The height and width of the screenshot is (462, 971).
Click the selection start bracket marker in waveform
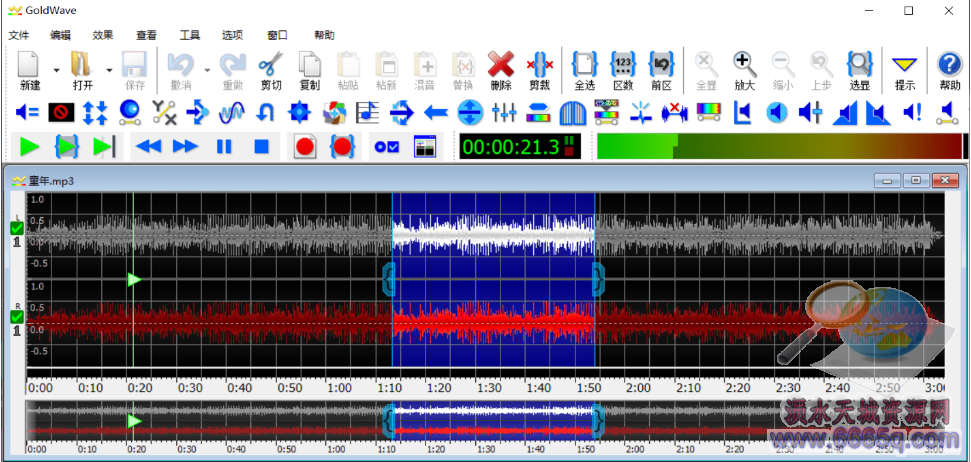pos(388,279)
